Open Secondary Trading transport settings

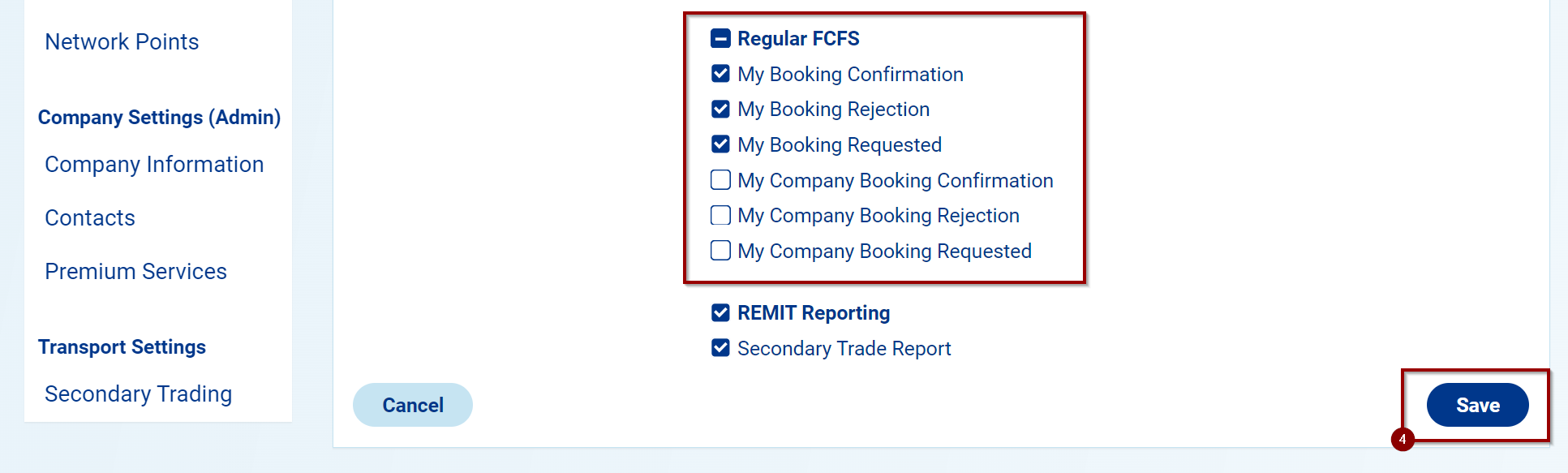(138, 394)
